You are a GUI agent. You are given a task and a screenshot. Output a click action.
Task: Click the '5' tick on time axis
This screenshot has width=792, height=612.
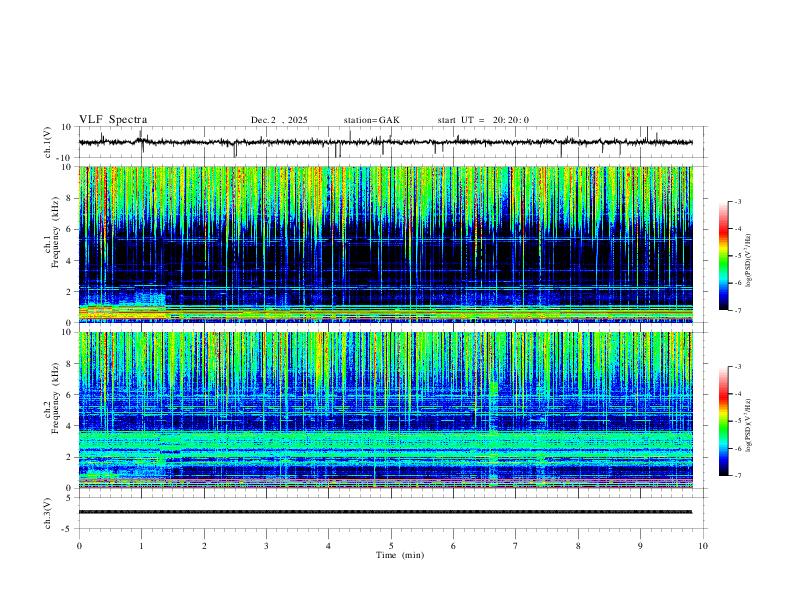coord(391,546)
